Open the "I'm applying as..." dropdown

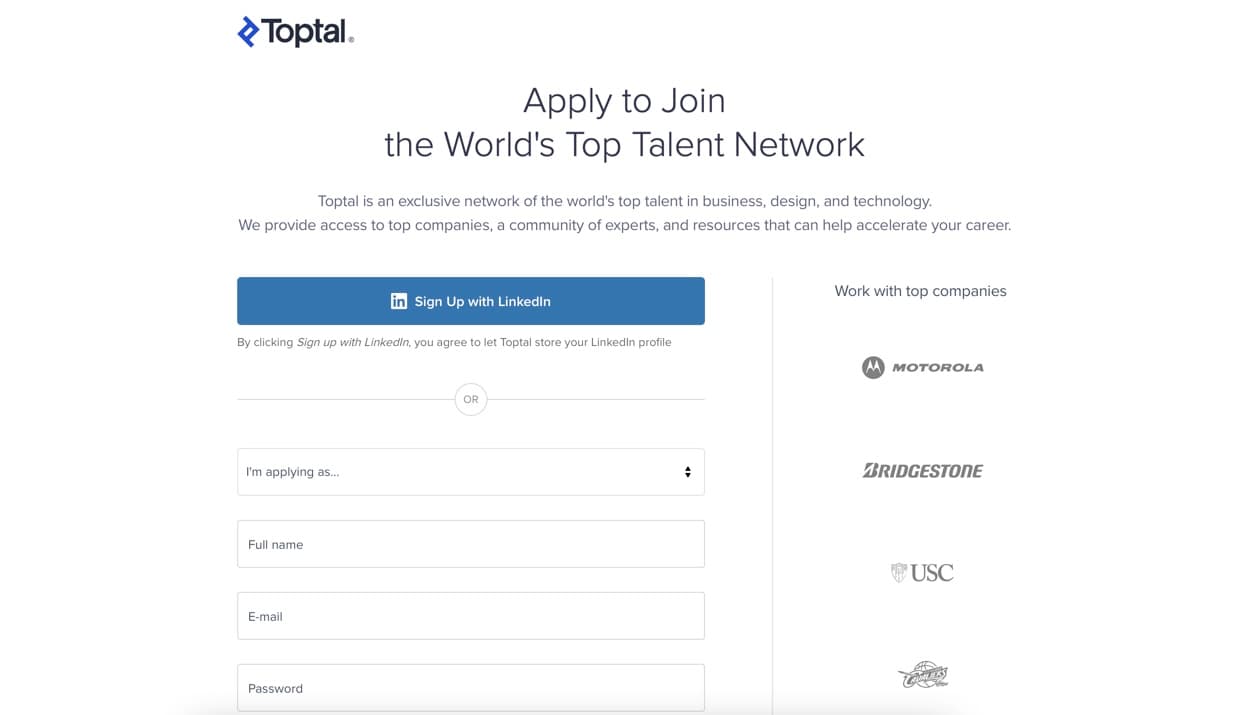(470, 471)
